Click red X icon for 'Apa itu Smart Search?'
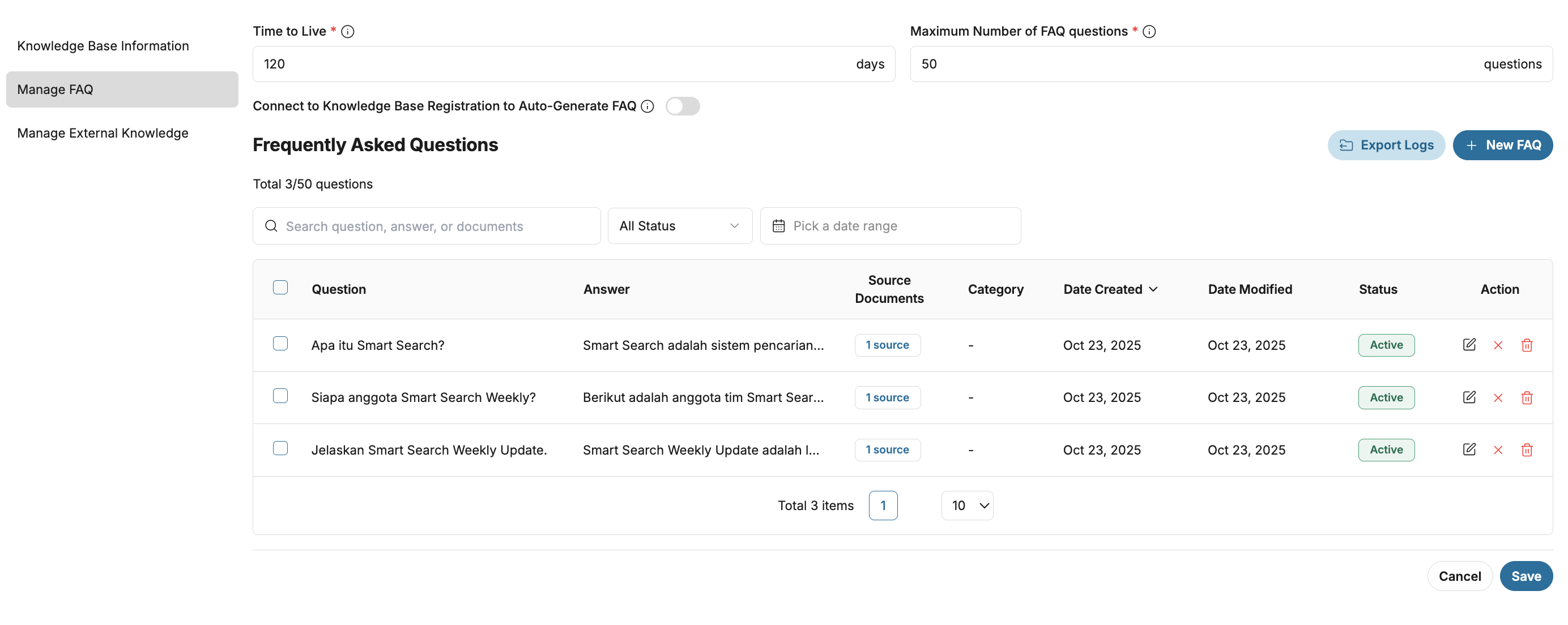This screenshot has width=1568, height=625. click(1498, 346)
